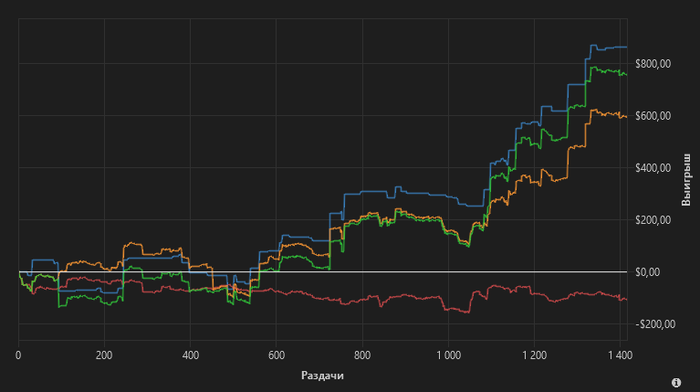Click the 1 000 hands axis tick label
This screenshot has width=700, height=392.
[x=448, y=355]
